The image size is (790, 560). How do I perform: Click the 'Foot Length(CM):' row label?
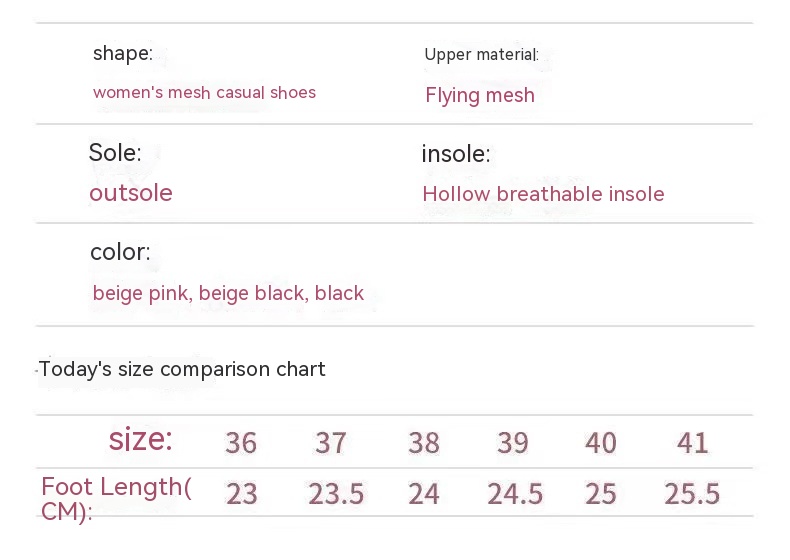click(x=116, y=499)
